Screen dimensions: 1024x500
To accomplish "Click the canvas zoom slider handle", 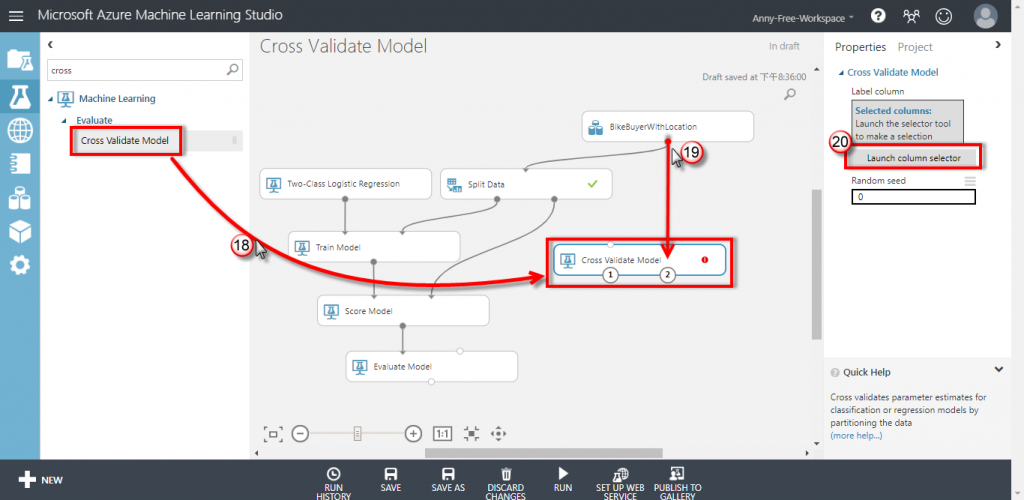I will pyautogui.click(x=357, y=433).
